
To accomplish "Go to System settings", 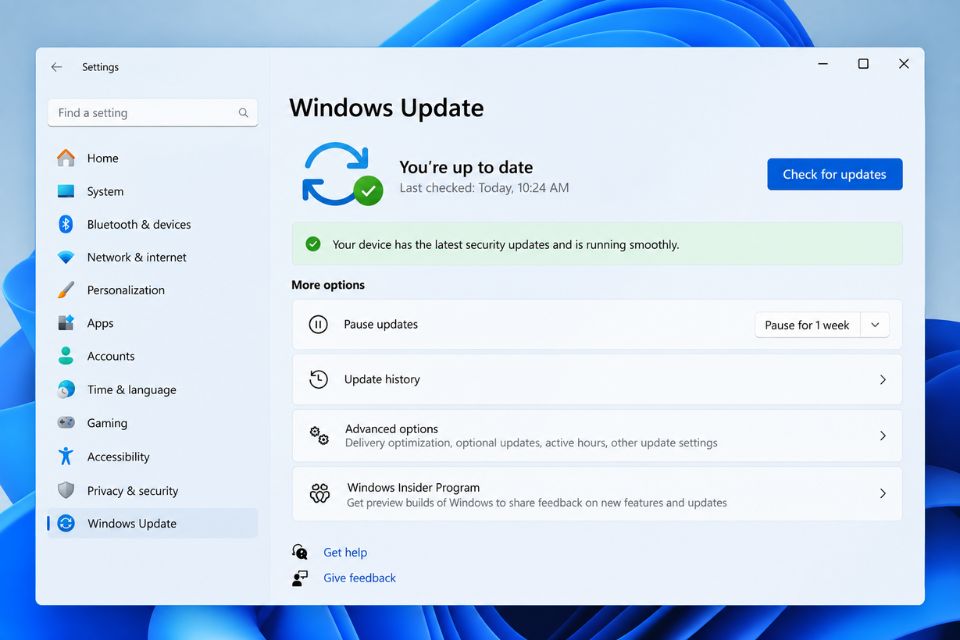I will pyautogui.click(x=152, y=191).
